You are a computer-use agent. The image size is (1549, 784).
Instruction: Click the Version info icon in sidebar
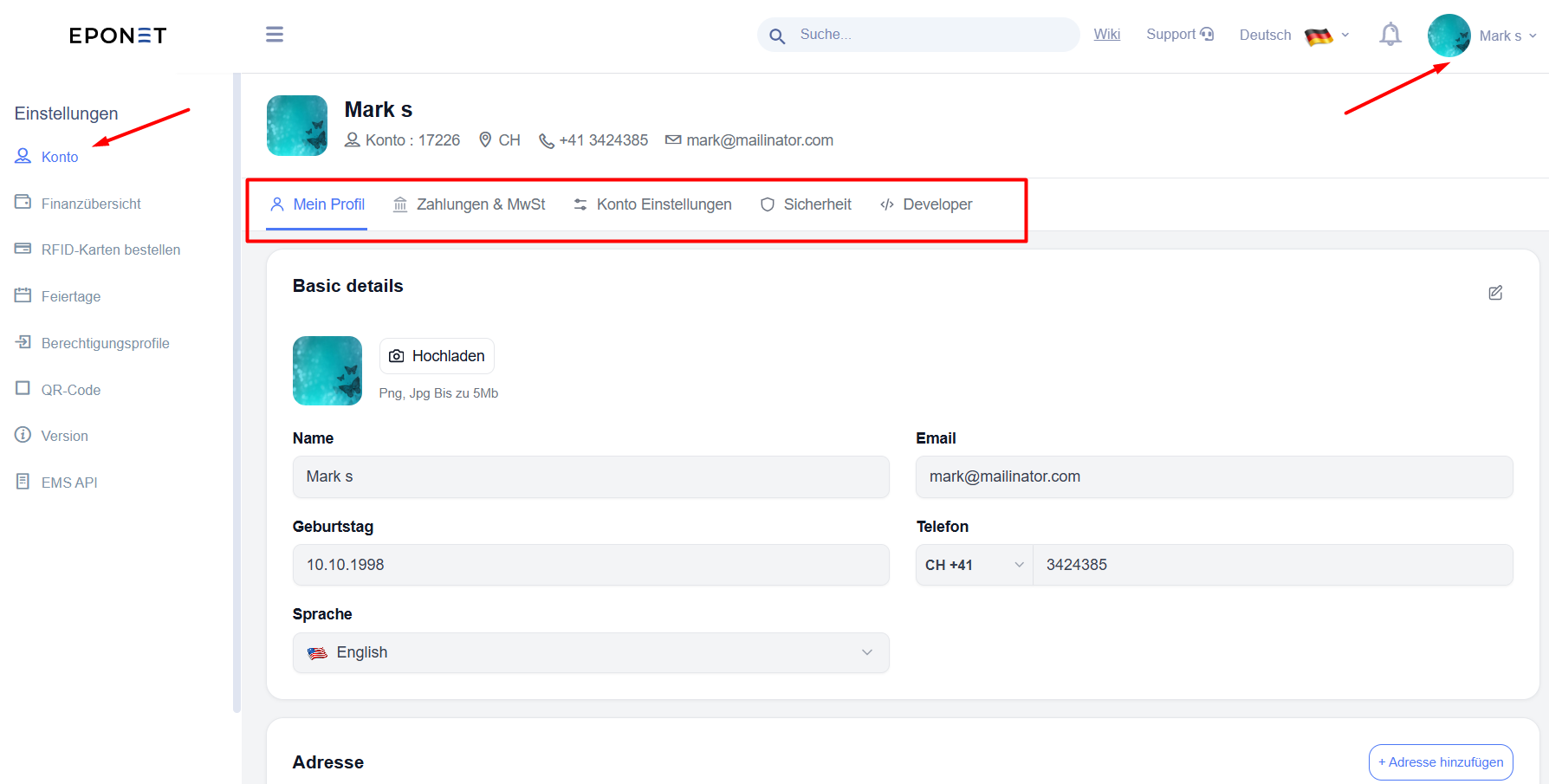(x=23, y=435)
